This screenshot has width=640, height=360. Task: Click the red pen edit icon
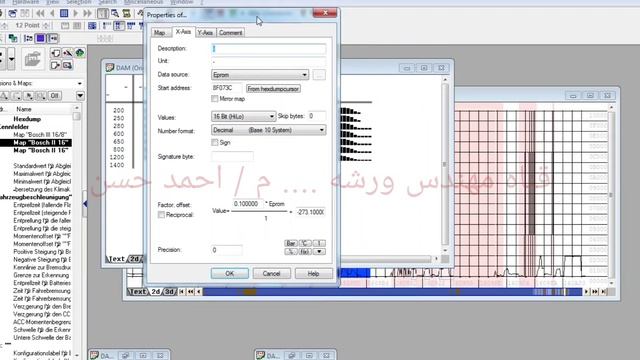68,53
